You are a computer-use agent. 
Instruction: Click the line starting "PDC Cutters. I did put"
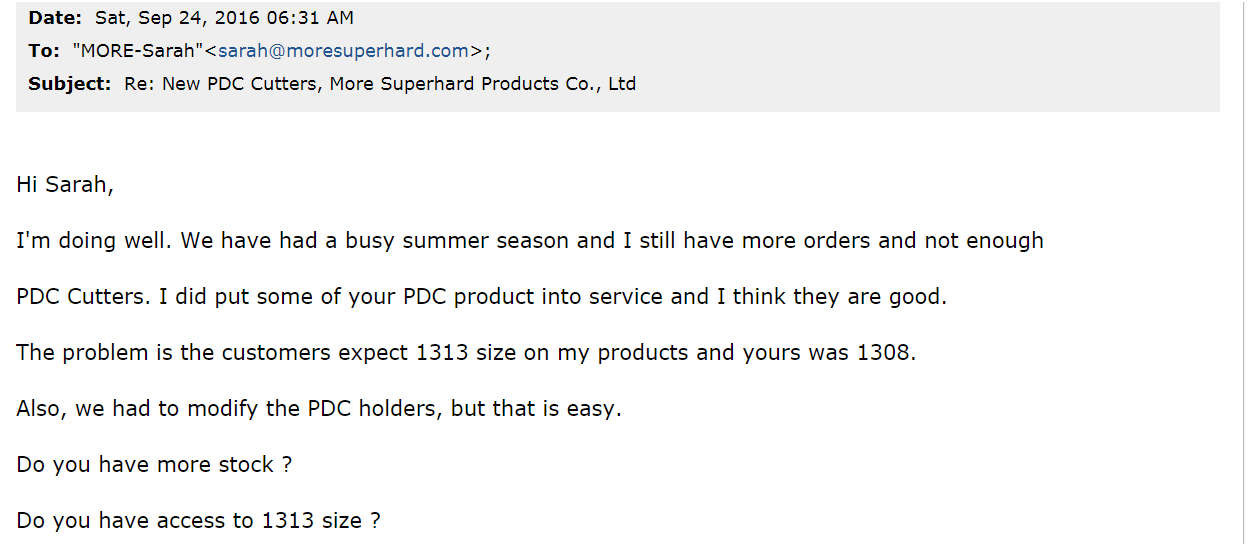click(x=481, y=297)
